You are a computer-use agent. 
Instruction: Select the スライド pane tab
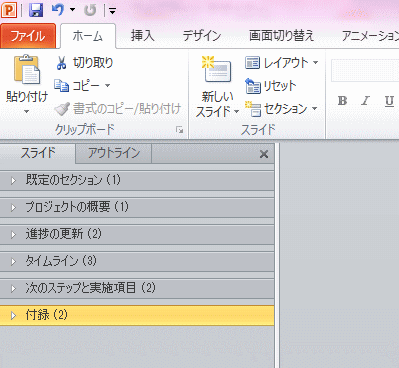(38, 153)
